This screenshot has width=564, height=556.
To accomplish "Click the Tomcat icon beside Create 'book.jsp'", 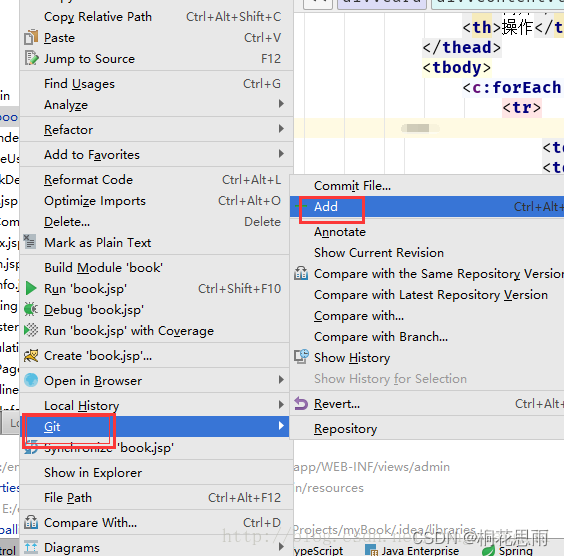I will (31, 355).
